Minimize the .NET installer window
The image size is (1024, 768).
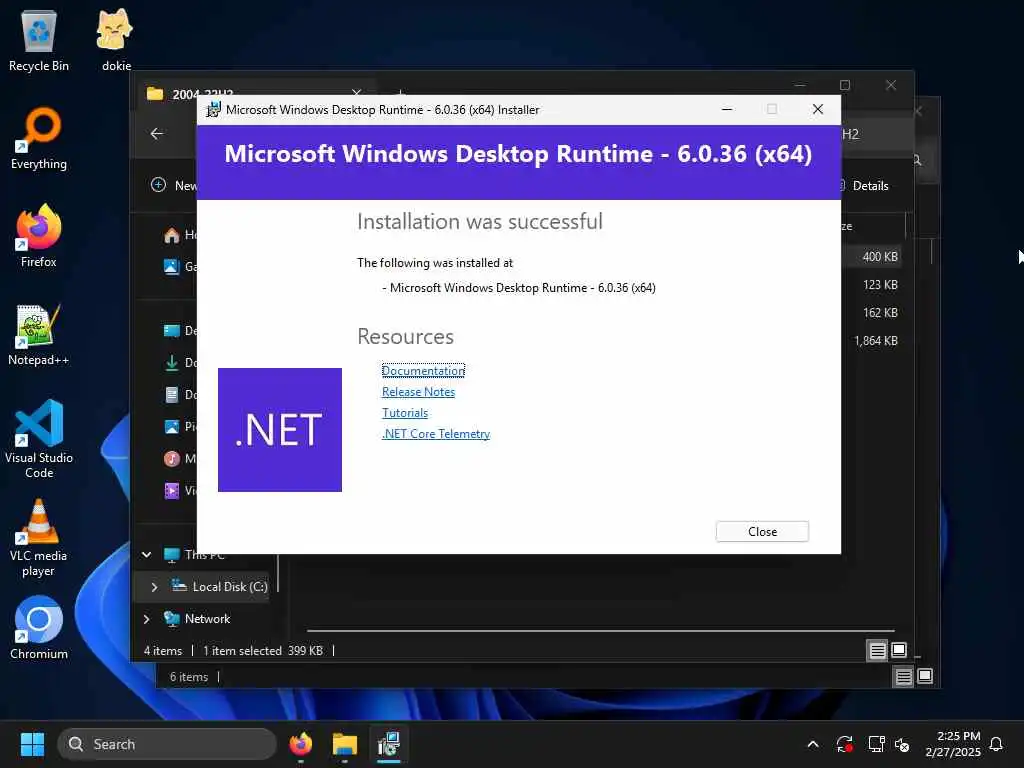726,109
